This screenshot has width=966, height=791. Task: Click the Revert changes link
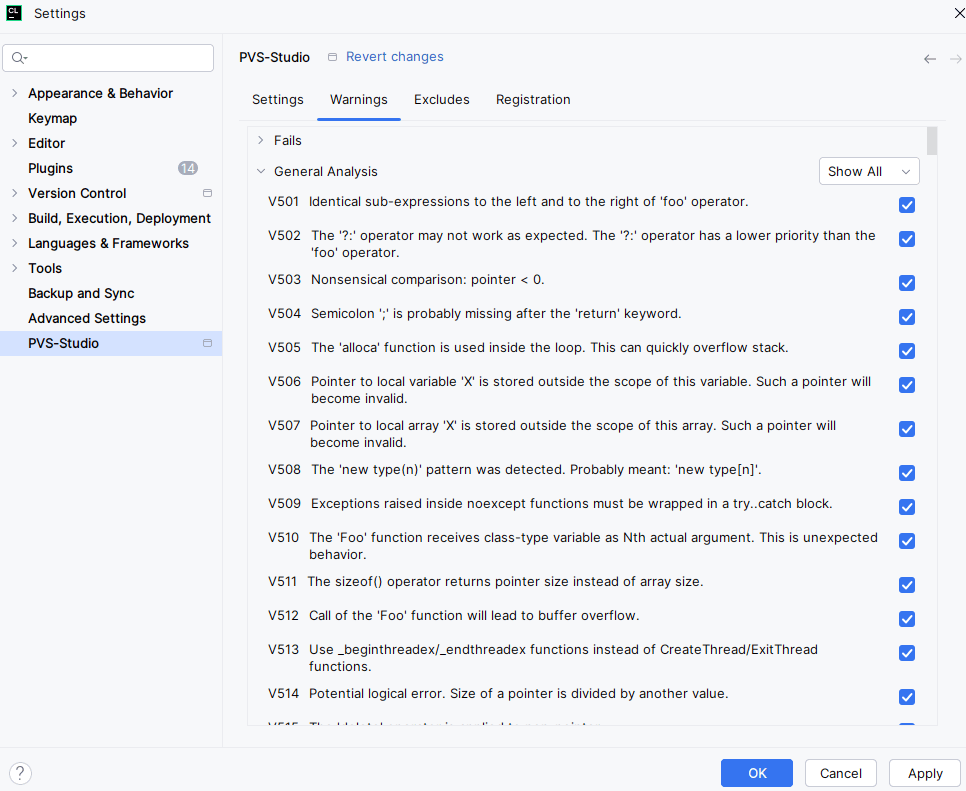pyautogui.click(x=394, y=57)
